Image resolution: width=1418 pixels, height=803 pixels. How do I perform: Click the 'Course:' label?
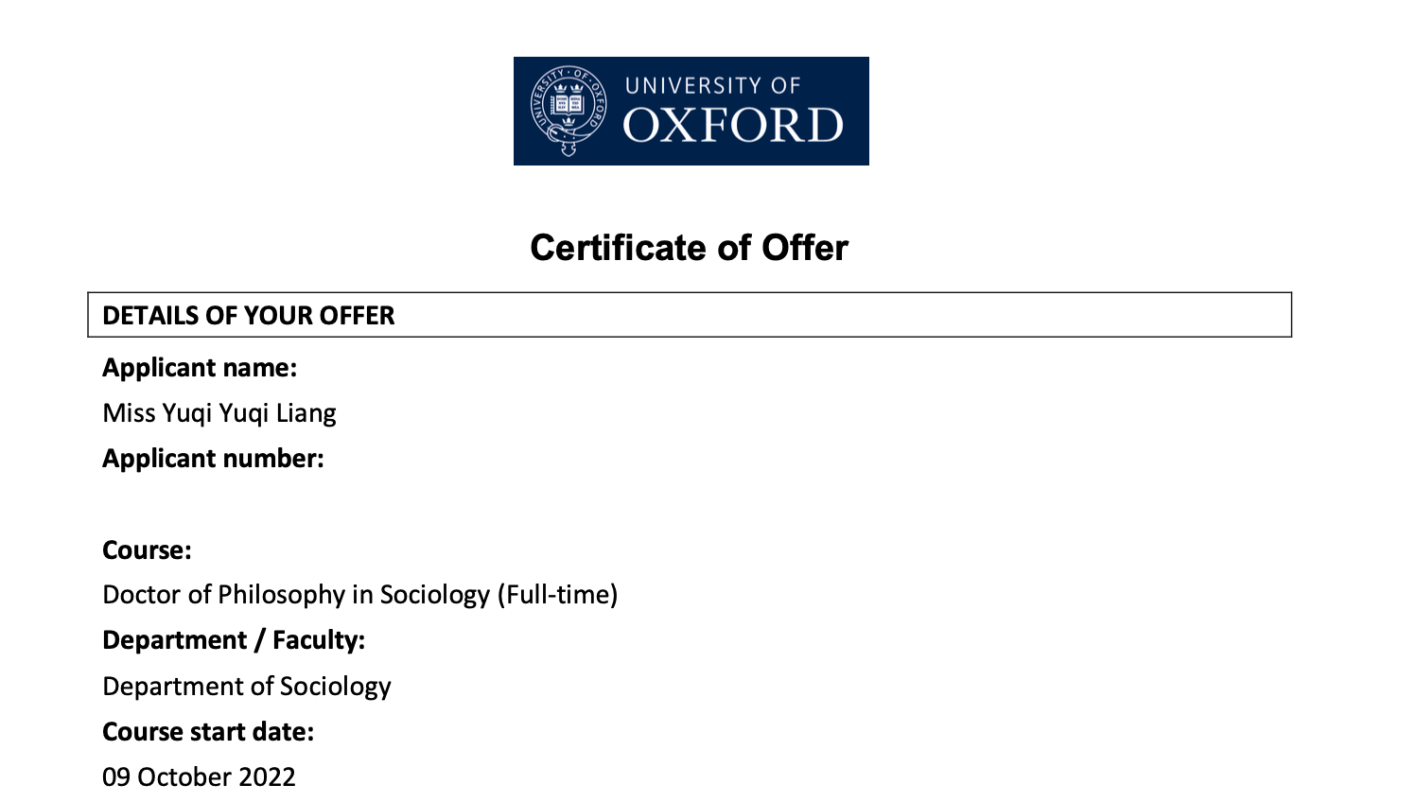point(147,550)
